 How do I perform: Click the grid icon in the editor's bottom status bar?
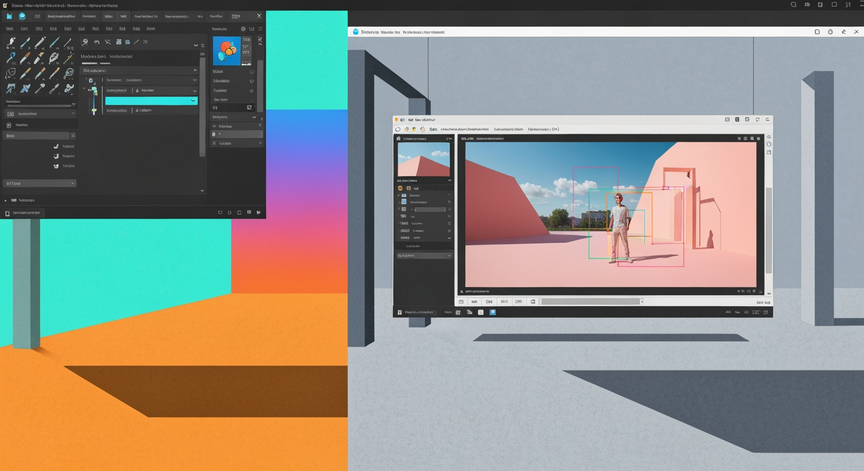[x=458, y=312]
